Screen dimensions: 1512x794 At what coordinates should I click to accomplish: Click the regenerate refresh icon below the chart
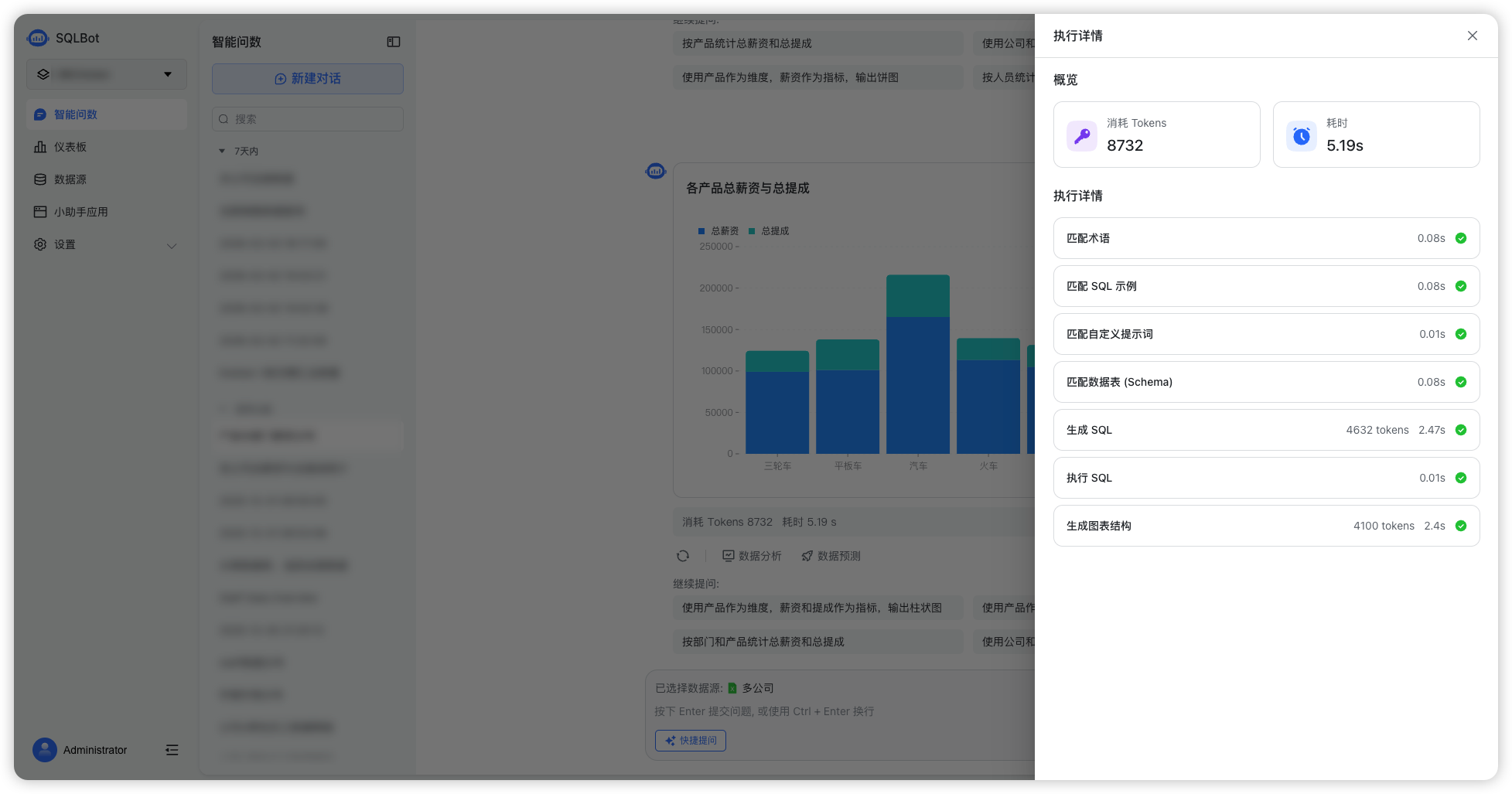(x=683, y=555)
